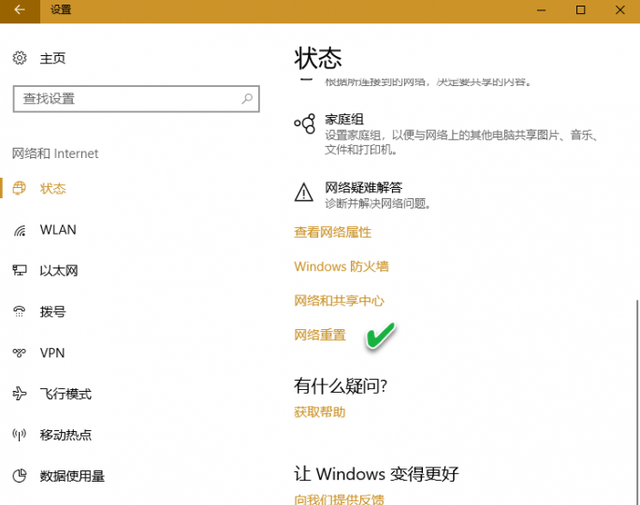Click the Home gear icon
640x505 pixels.
pos(19,58)
